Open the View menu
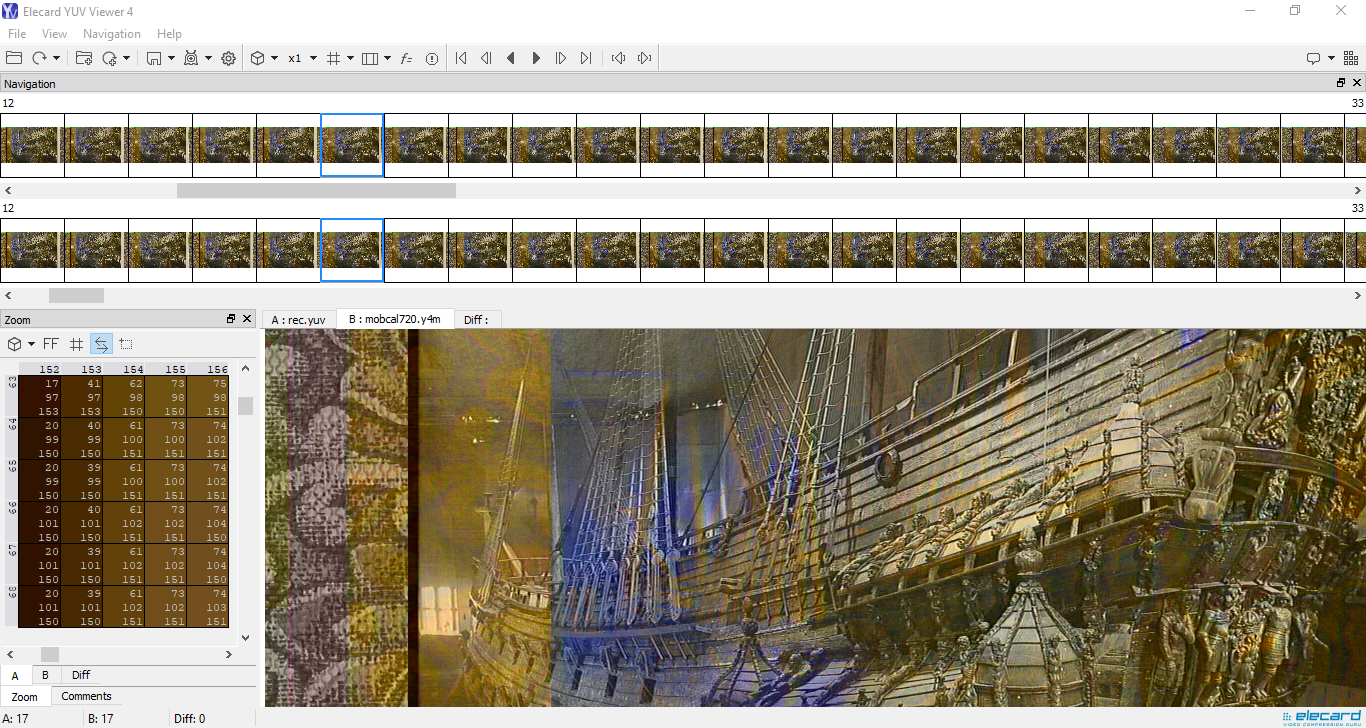The width and height of the screenshot is (1366, 728). pos(54,34)
